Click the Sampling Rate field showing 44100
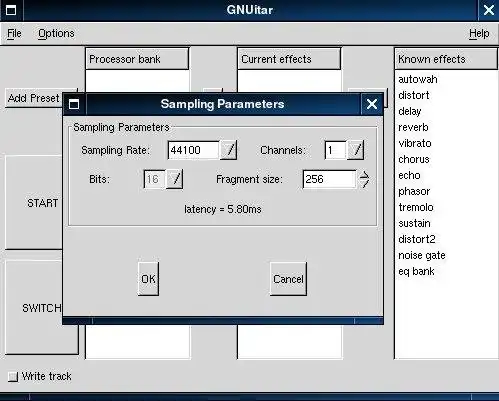 pos(194,150)
